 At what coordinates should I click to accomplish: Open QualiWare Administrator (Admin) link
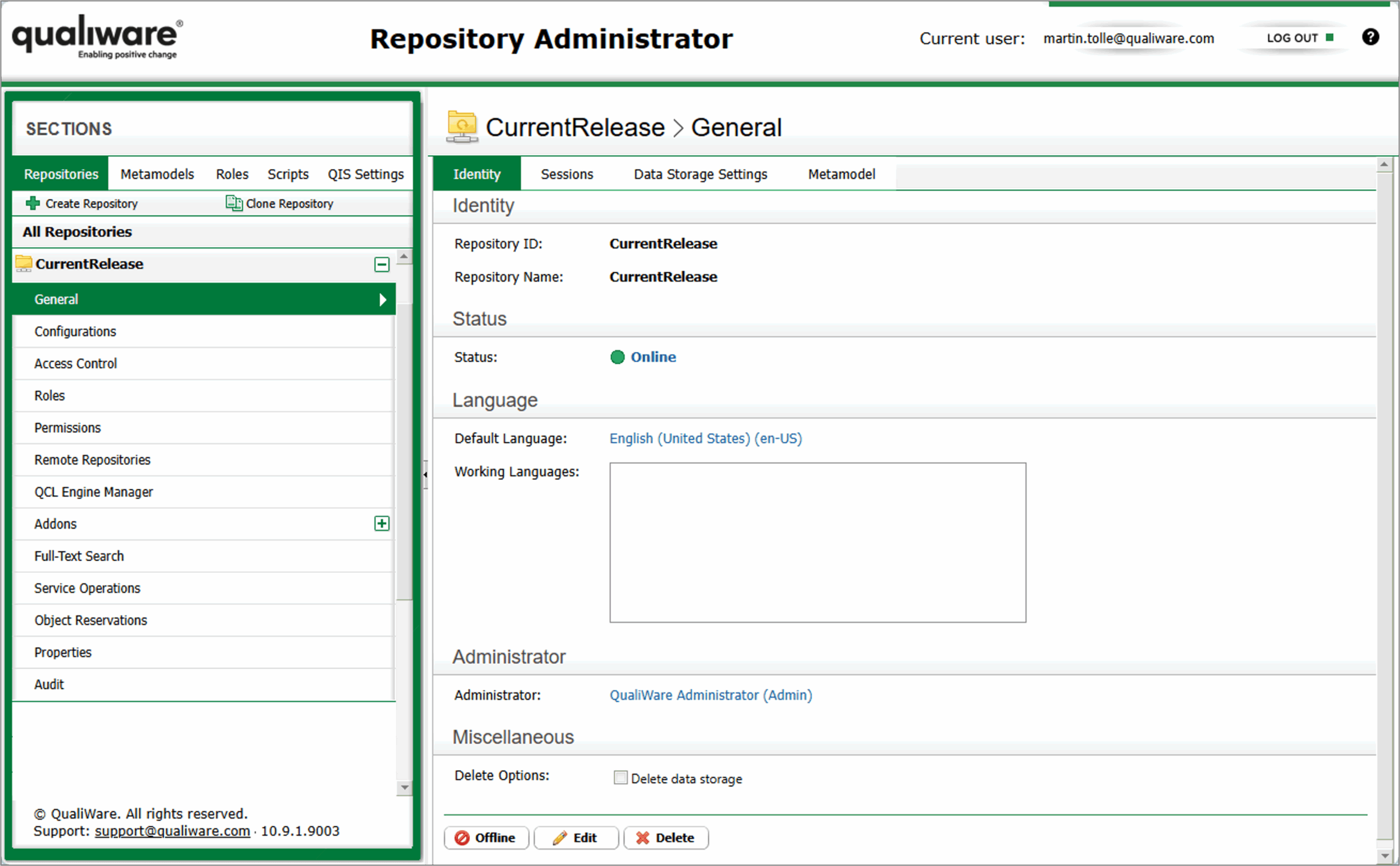710,695
